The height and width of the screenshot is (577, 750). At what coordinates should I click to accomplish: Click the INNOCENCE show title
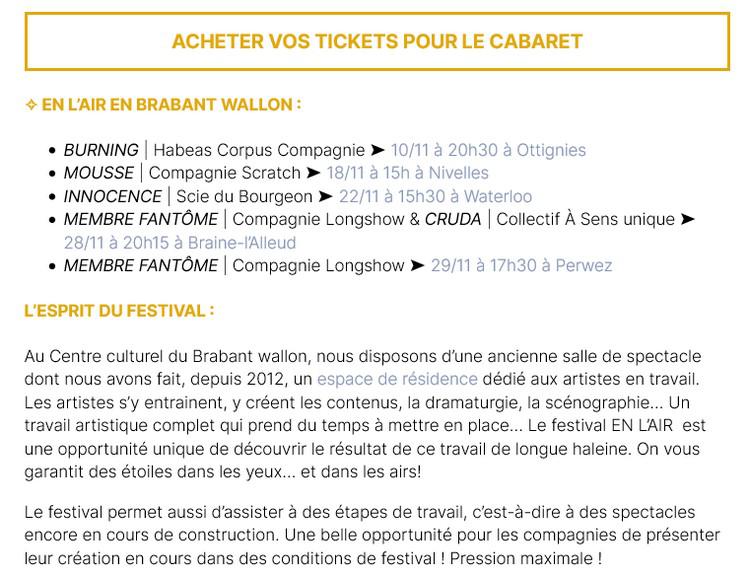point(112,197)
